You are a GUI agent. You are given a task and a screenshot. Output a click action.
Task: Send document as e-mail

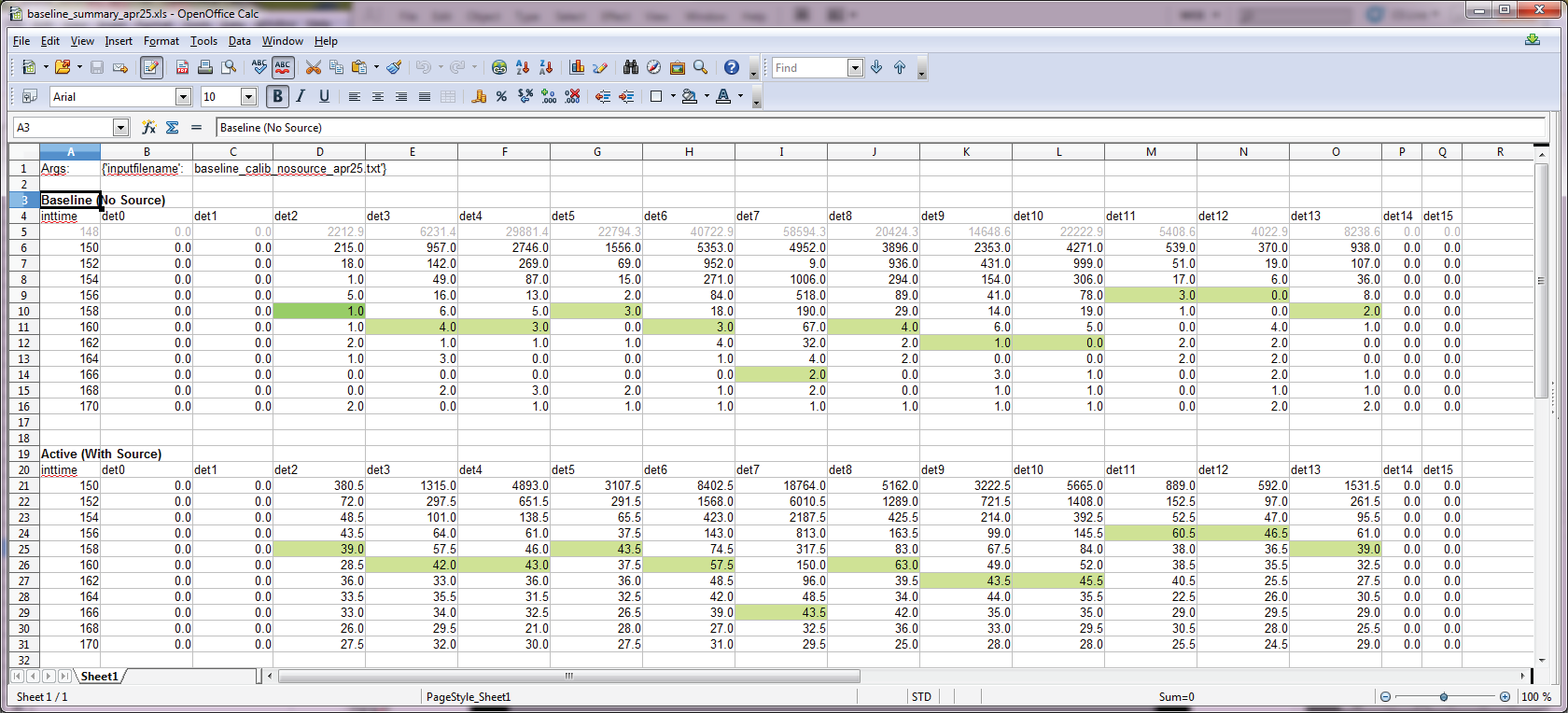[x=120, y=67]
